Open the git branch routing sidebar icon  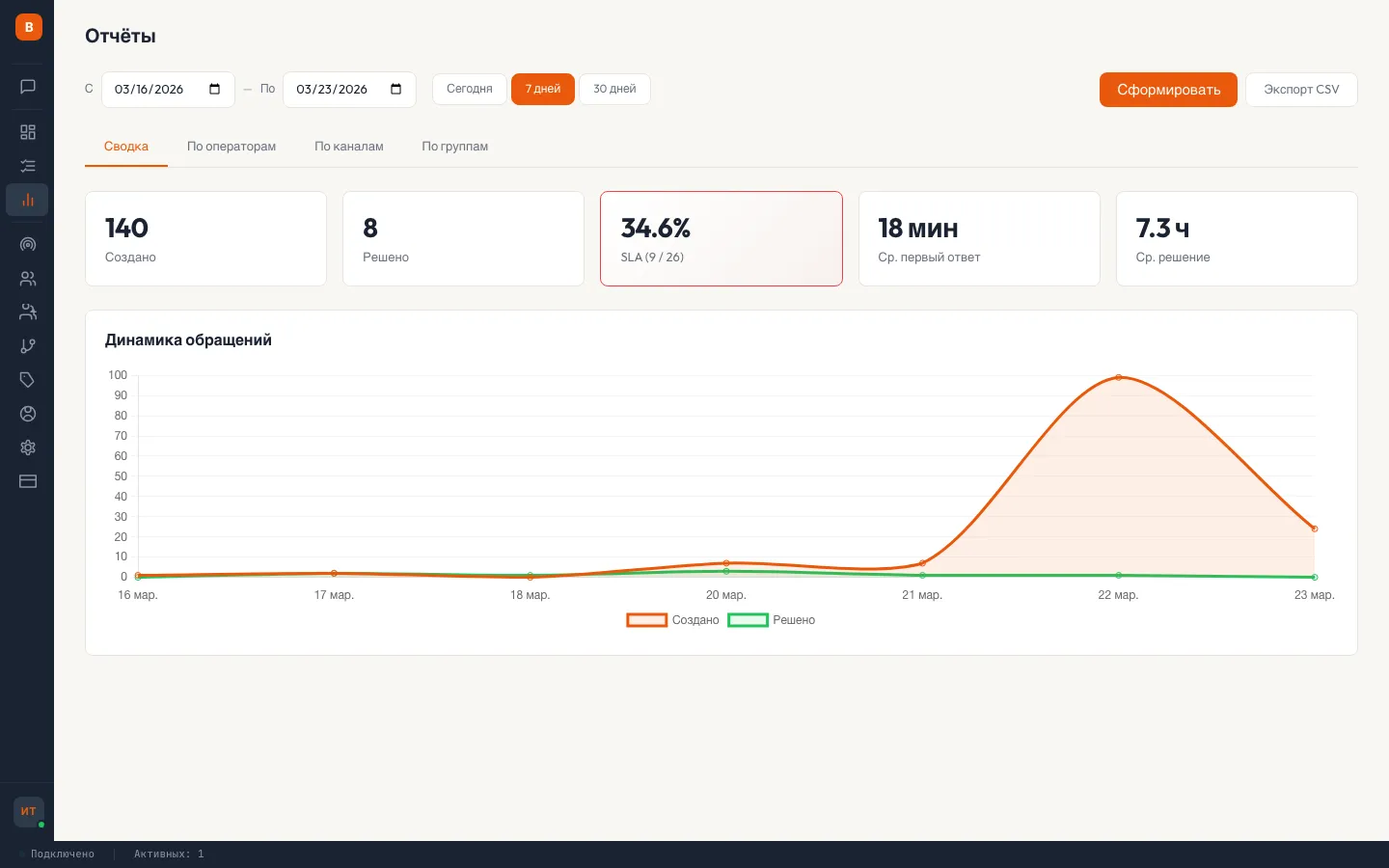pos(28,346)
